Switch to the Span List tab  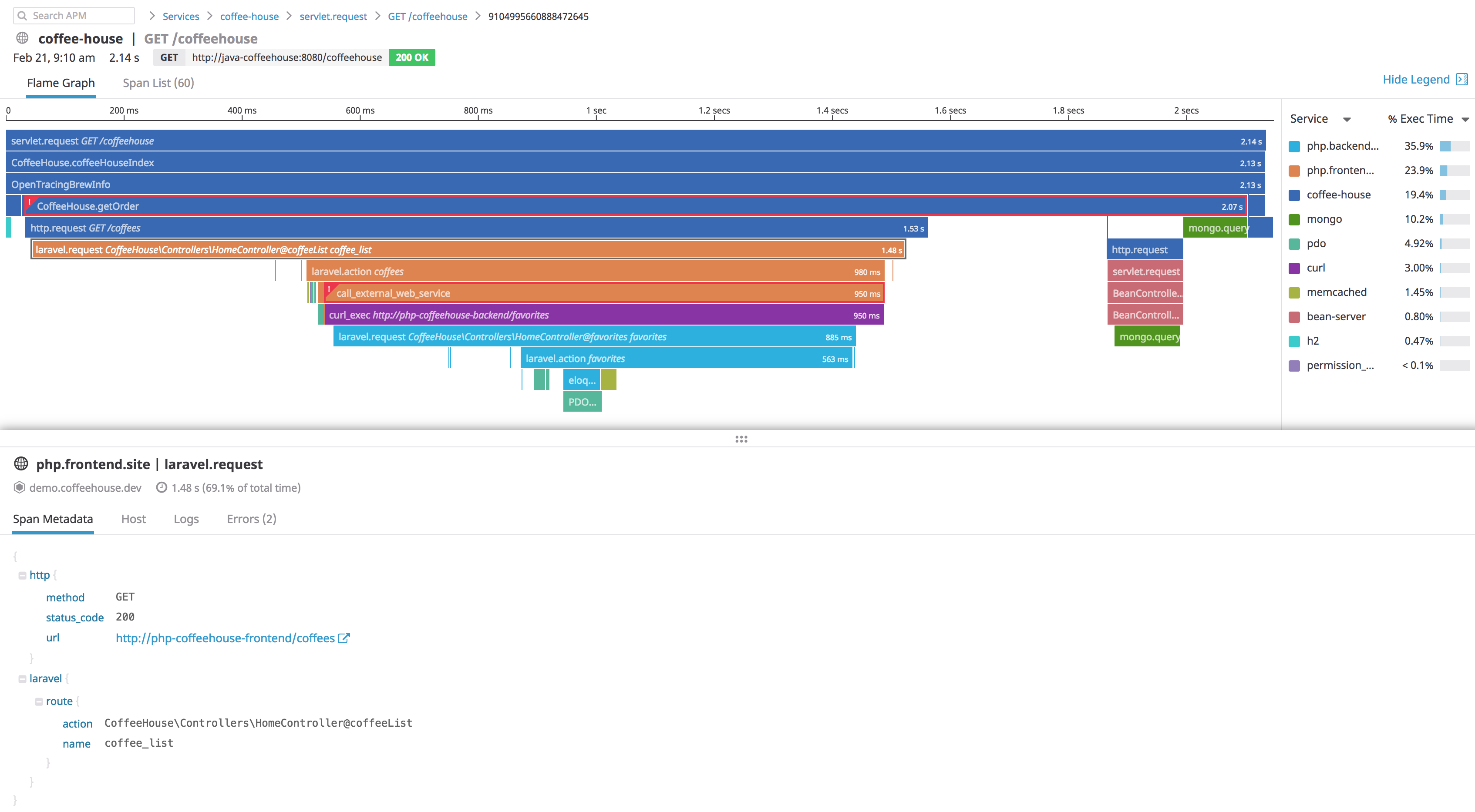coord(158,82)
